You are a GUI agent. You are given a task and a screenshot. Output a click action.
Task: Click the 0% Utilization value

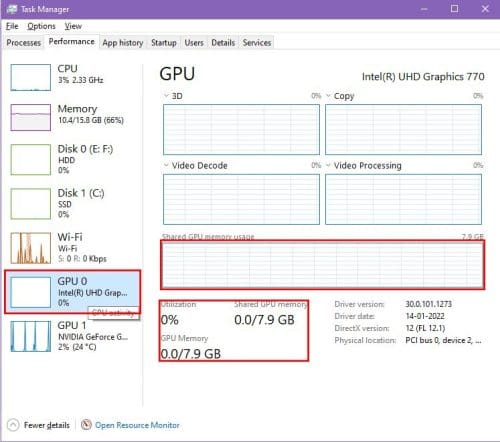pyautogui.click(x=169, y=320)
